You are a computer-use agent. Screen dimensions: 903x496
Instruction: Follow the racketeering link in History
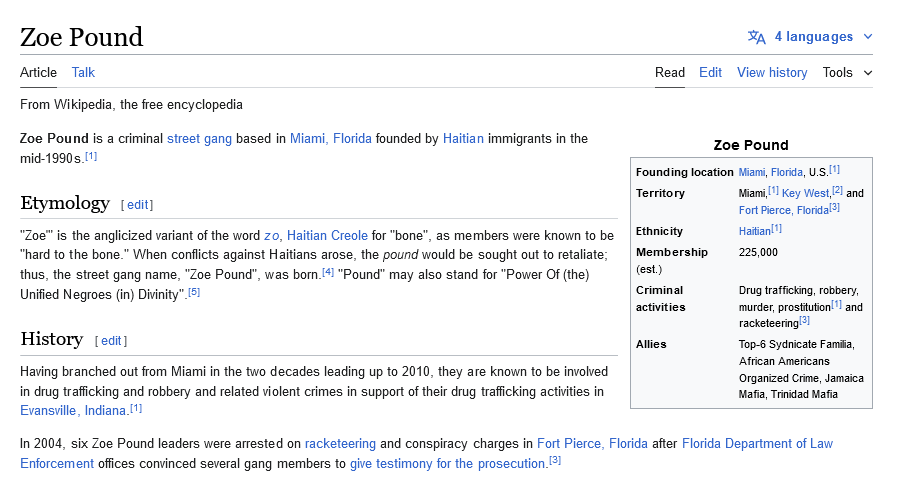340,444
